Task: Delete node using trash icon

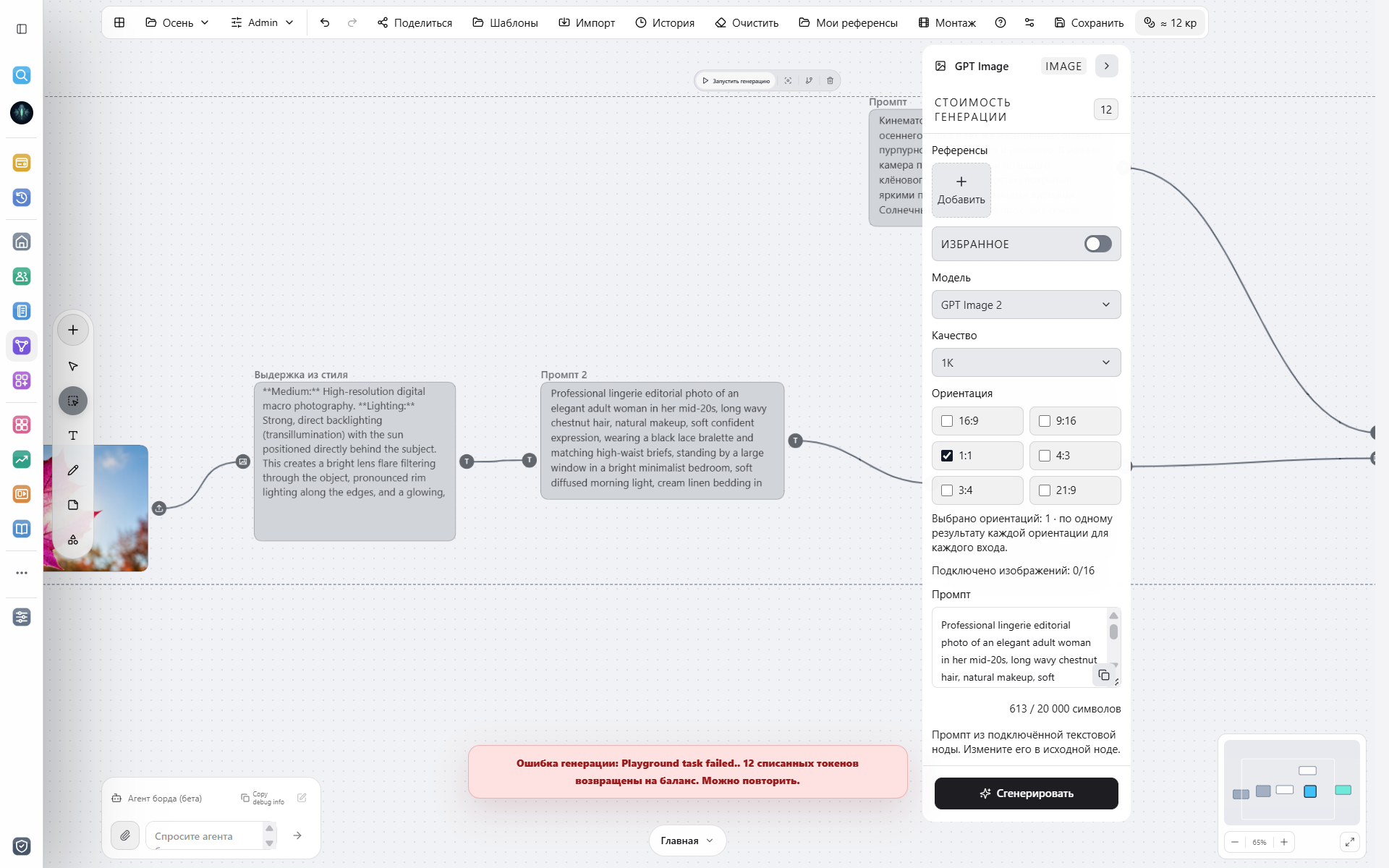Action: point(830,81)
